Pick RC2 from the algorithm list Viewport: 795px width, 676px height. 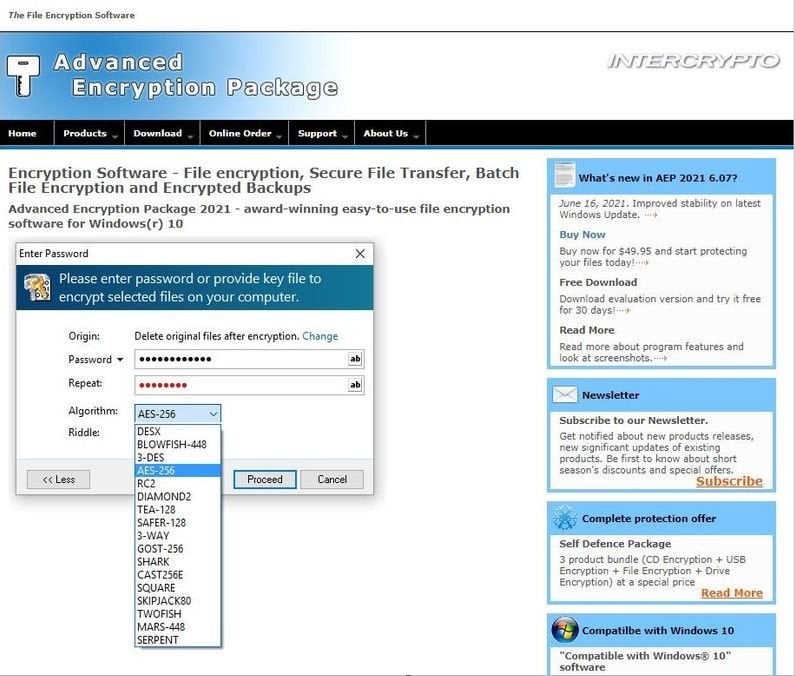pos(177,483)
